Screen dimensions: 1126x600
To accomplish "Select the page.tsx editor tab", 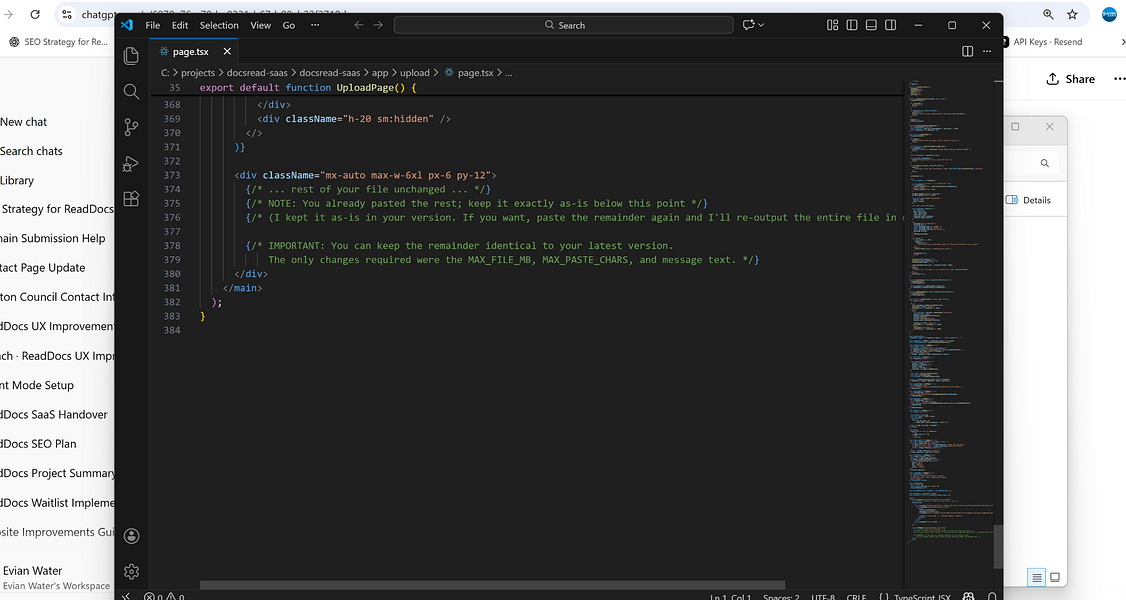I will point(190,51).
